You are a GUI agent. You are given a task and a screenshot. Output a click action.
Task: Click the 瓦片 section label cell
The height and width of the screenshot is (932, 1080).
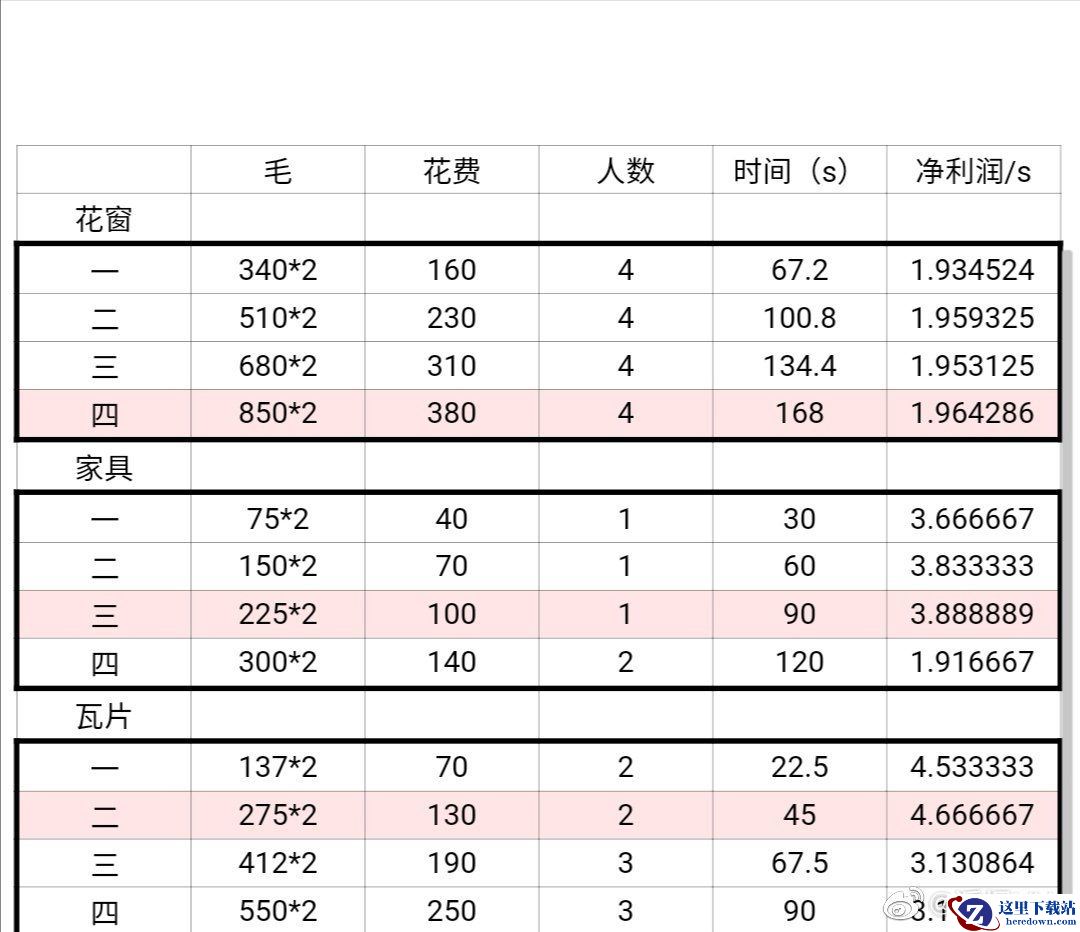[x=104, y=716]
